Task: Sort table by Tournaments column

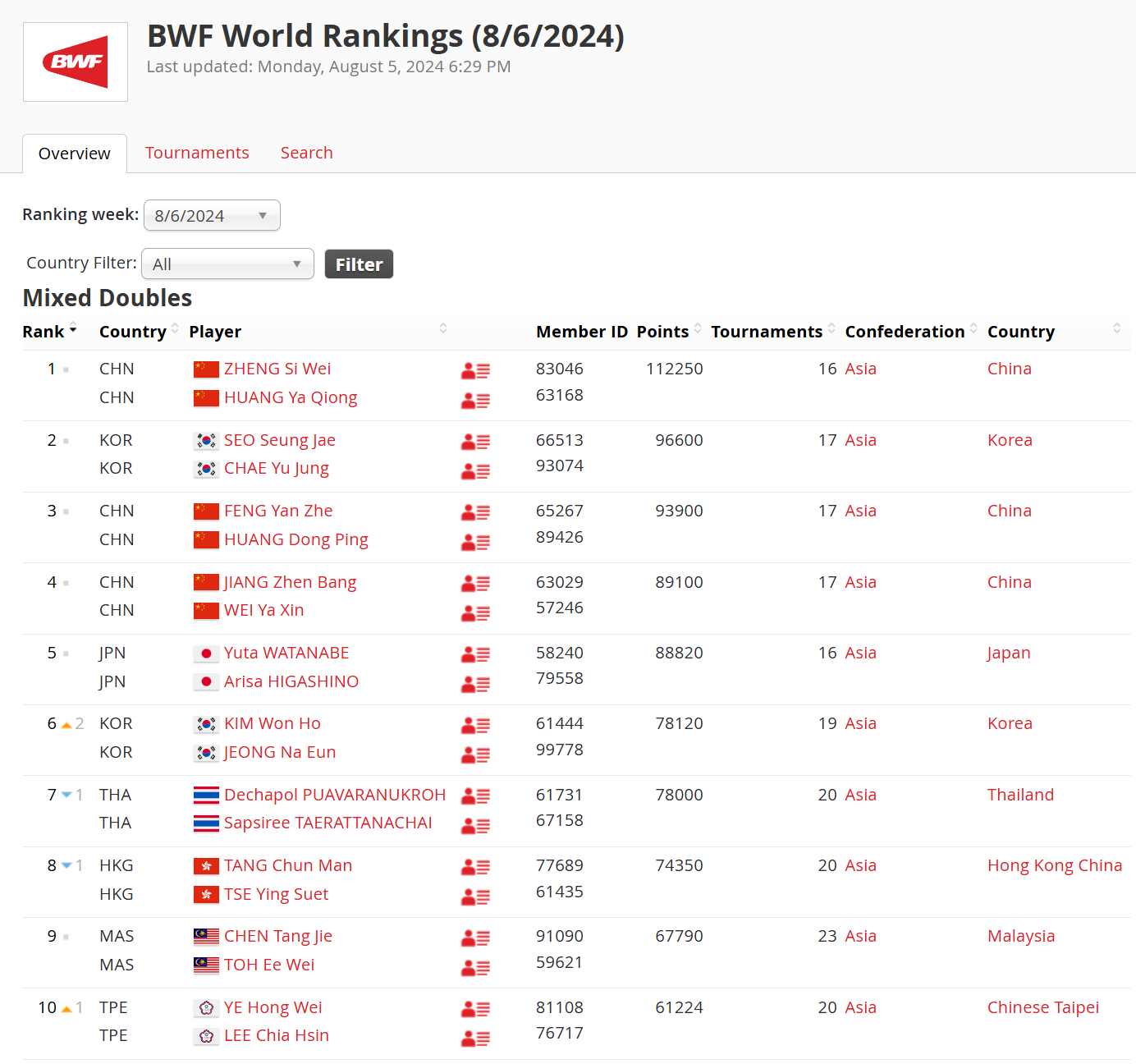Action: [773, 332]
